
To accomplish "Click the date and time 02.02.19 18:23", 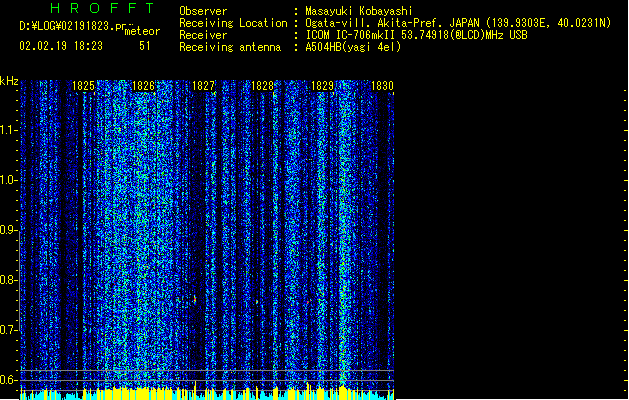I will pos(61,46).
